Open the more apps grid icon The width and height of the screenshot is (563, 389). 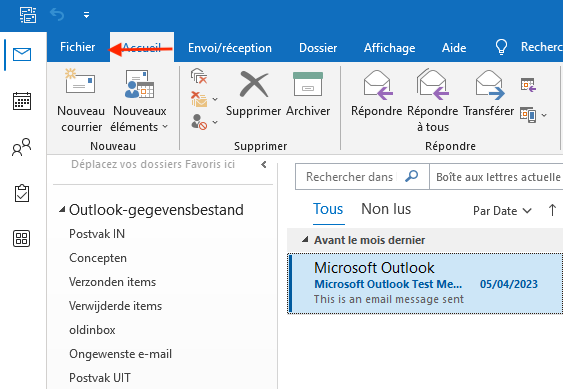(x=22, y=239)
